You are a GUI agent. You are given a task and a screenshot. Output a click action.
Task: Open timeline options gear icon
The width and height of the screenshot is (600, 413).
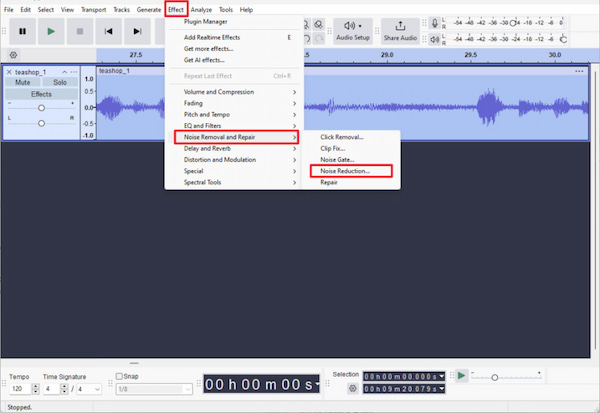(13, 55)
